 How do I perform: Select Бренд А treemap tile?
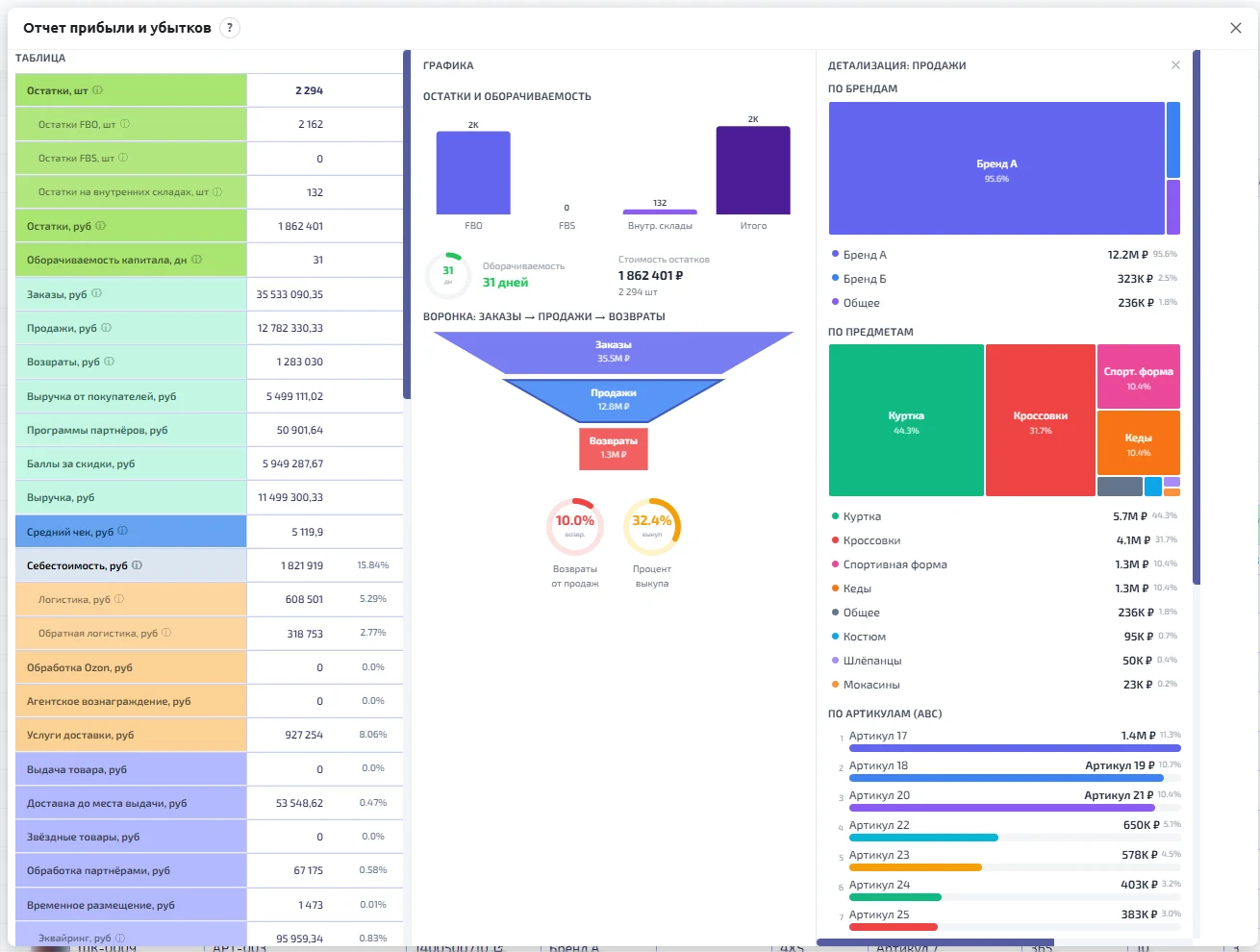pos(996,168)
